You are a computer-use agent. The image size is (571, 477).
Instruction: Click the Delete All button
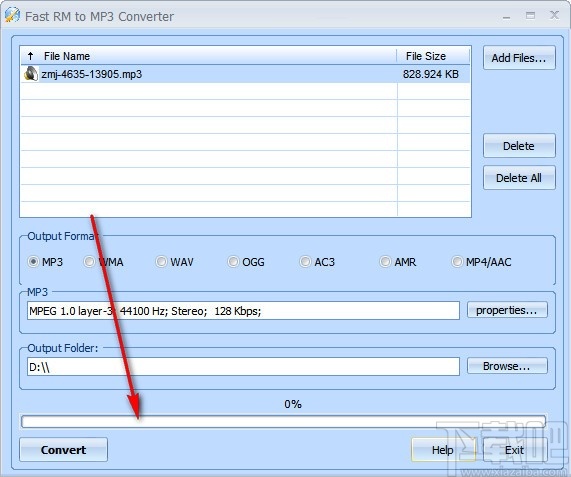(519, 178)
